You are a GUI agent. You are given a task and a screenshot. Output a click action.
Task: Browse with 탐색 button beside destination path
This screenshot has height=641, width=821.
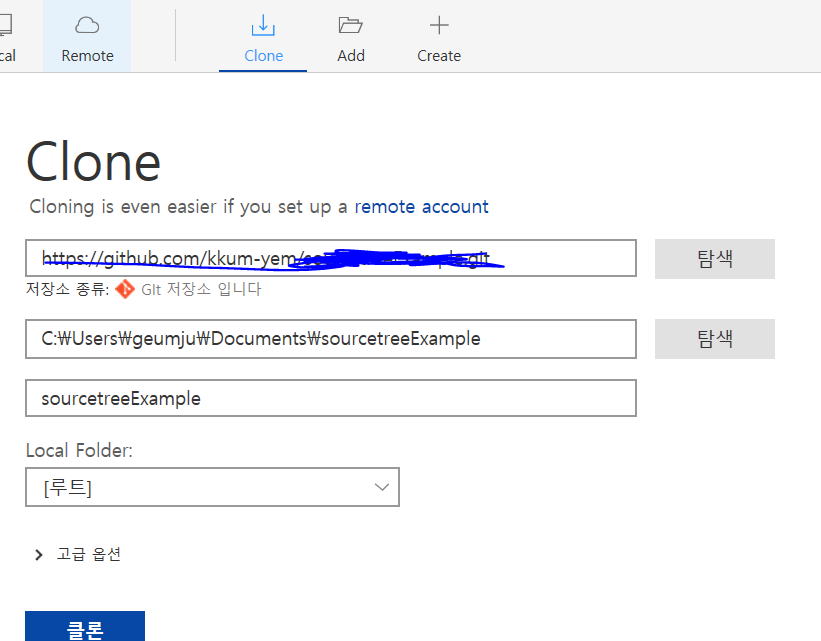pos(715,339)
